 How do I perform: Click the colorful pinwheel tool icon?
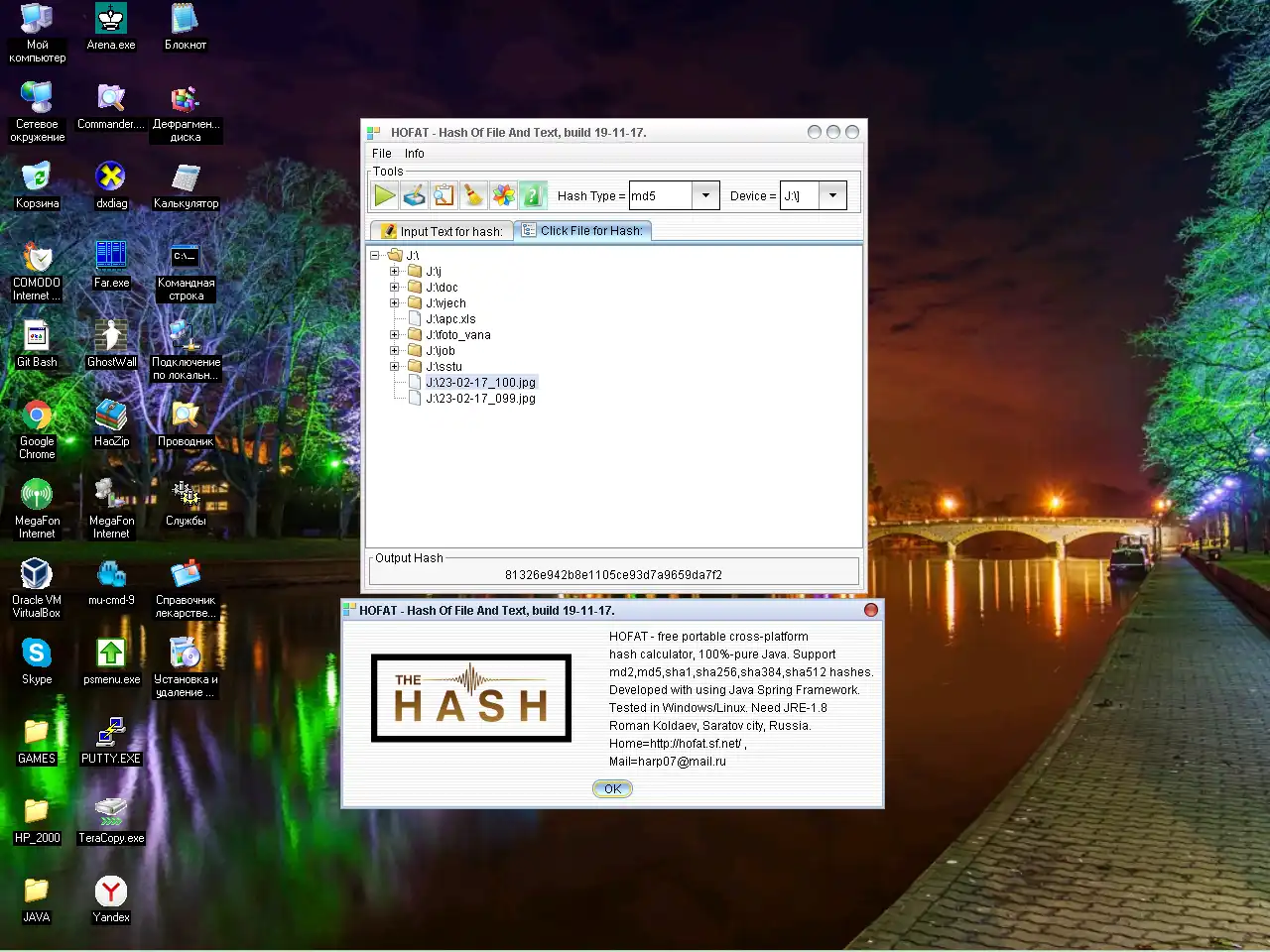504,195
